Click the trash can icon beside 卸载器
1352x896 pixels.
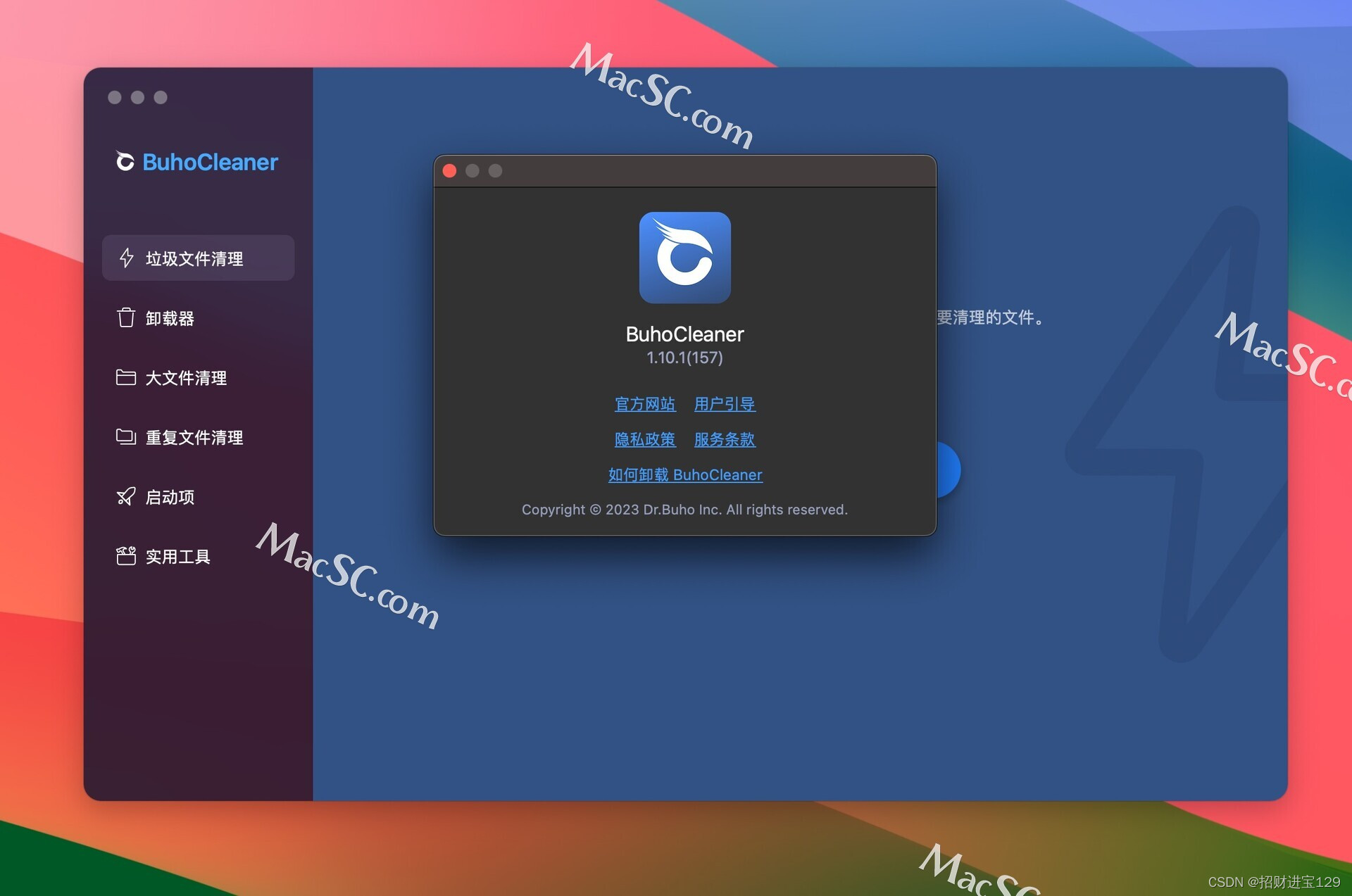(126, 317)
